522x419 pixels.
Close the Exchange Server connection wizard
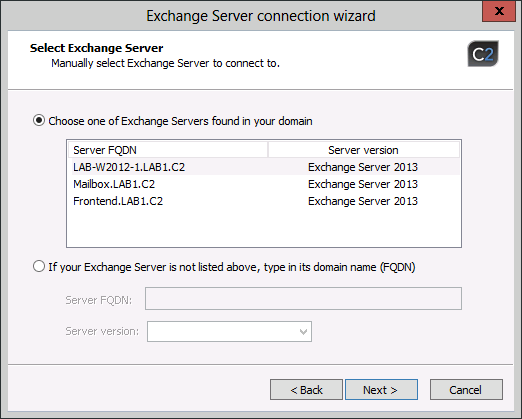499,11
